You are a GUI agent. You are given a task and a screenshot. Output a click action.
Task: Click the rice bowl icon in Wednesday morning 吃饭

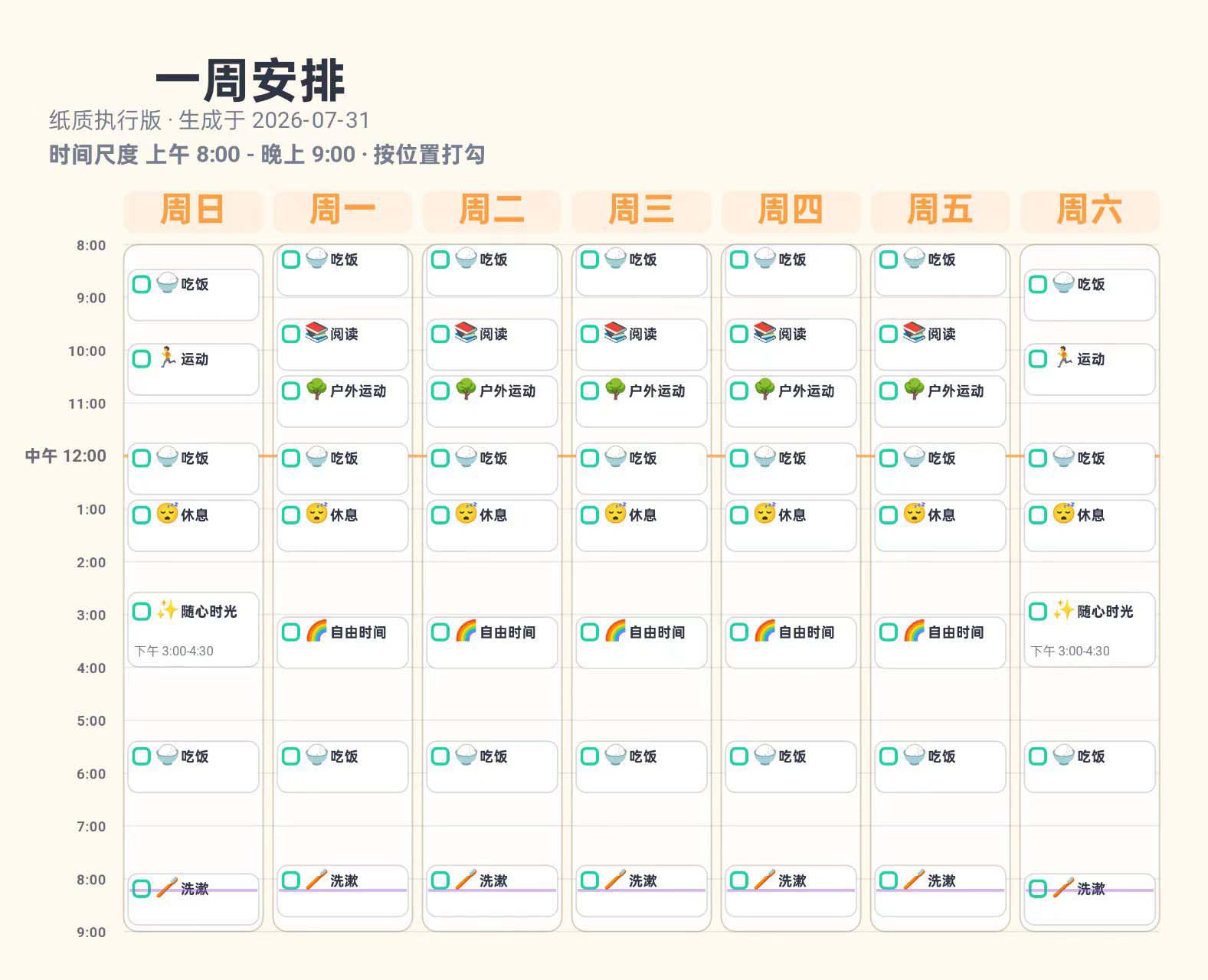615,259
